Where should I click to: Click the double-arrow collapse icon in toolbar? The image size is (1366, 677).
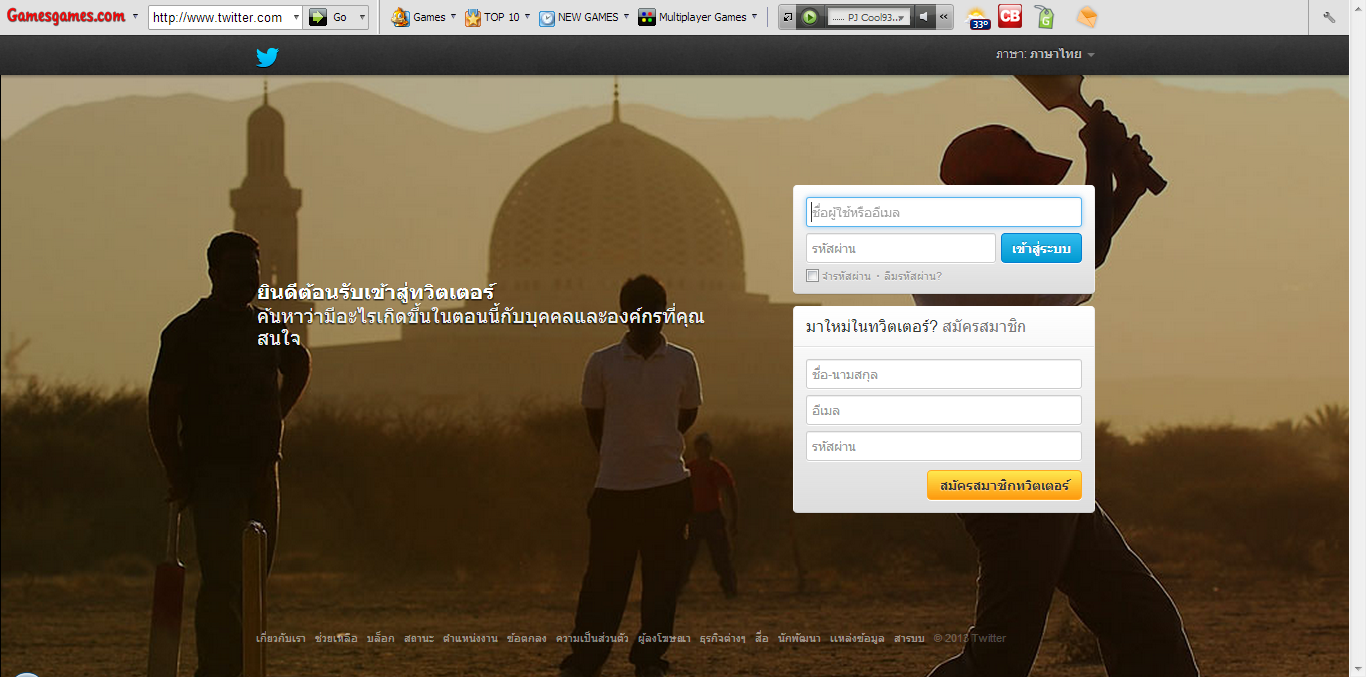pos(944,17)
